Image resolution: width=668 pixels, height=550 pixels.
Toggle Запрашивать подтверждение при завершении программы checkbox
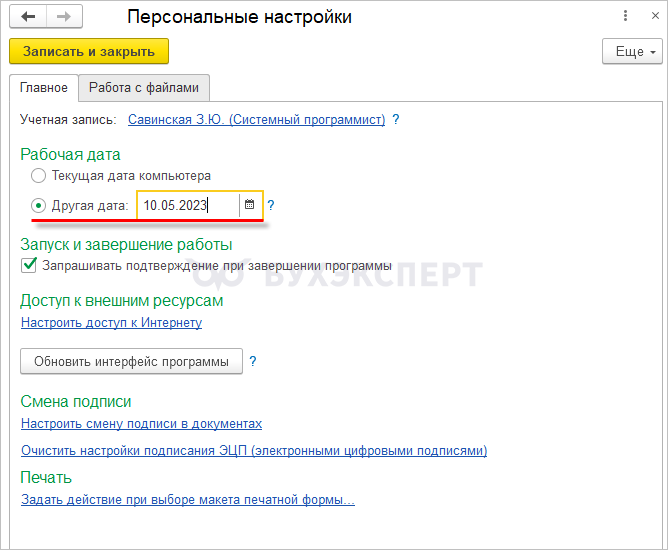pos(29,265)
